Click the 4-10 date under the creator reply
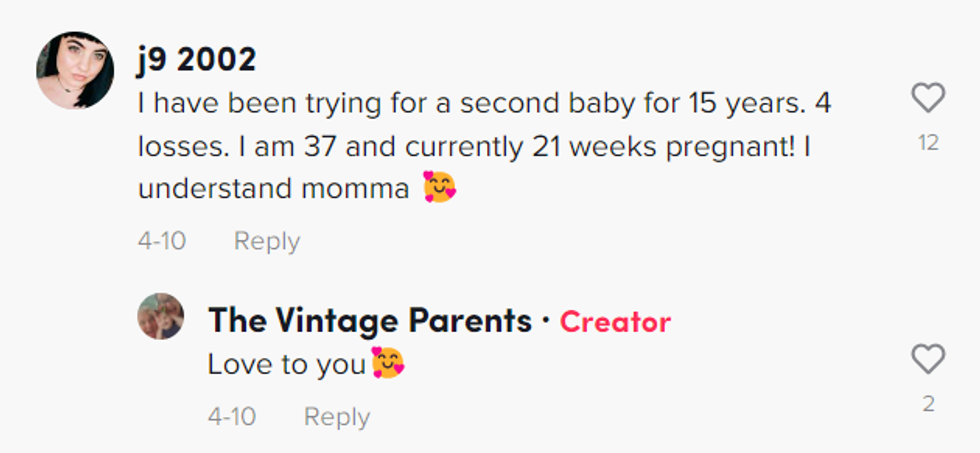980x453 pixels. coord(232,417)
